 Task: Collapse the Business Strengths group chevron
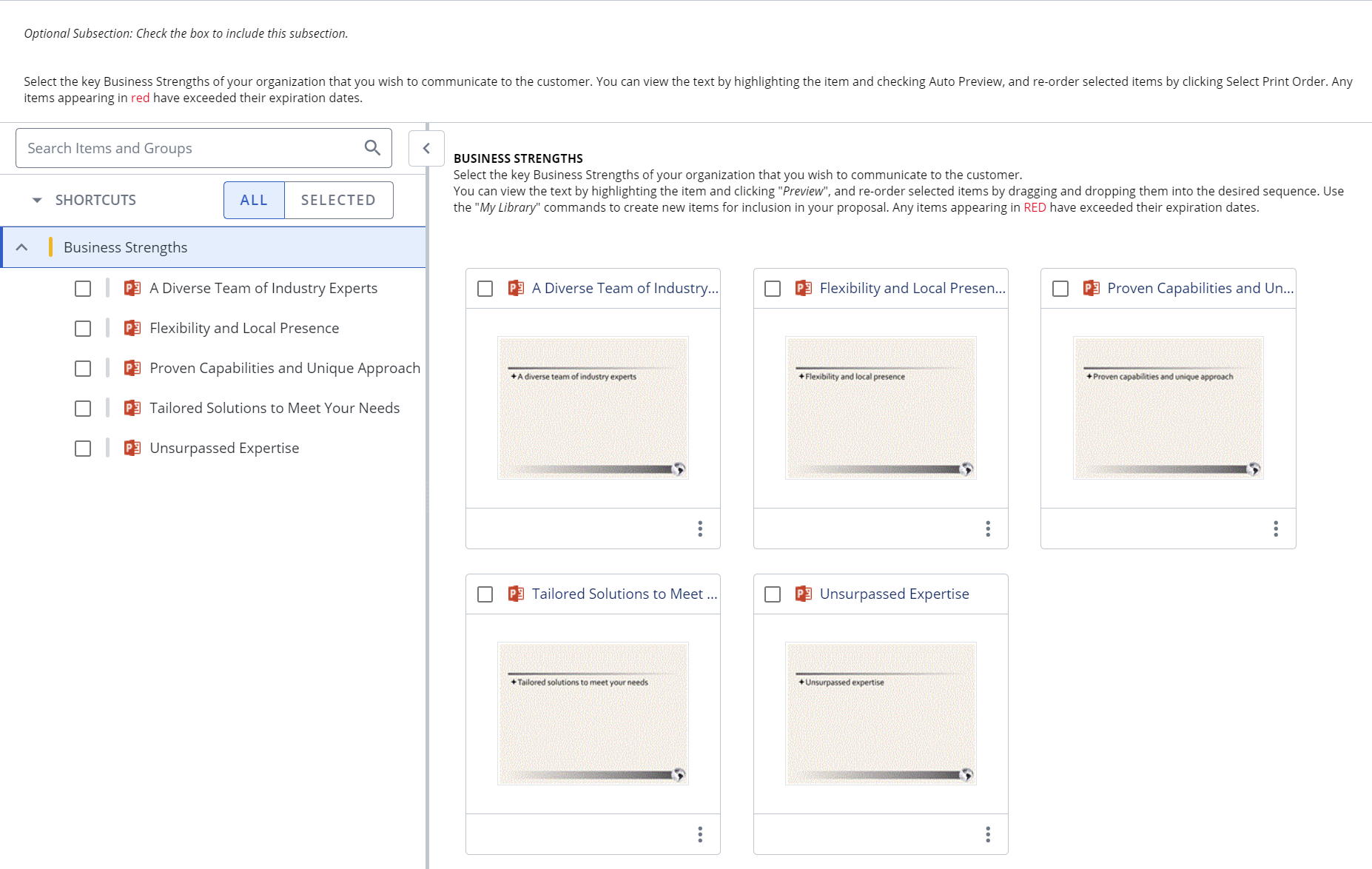point(22,247)
